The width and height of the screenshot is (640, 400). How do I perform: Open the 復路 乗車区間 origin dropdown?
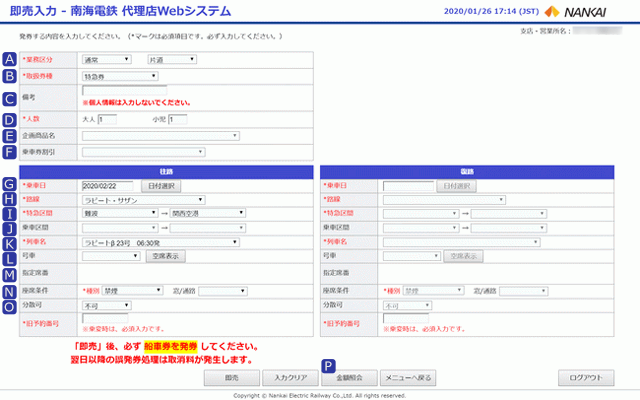pos(421,228)
